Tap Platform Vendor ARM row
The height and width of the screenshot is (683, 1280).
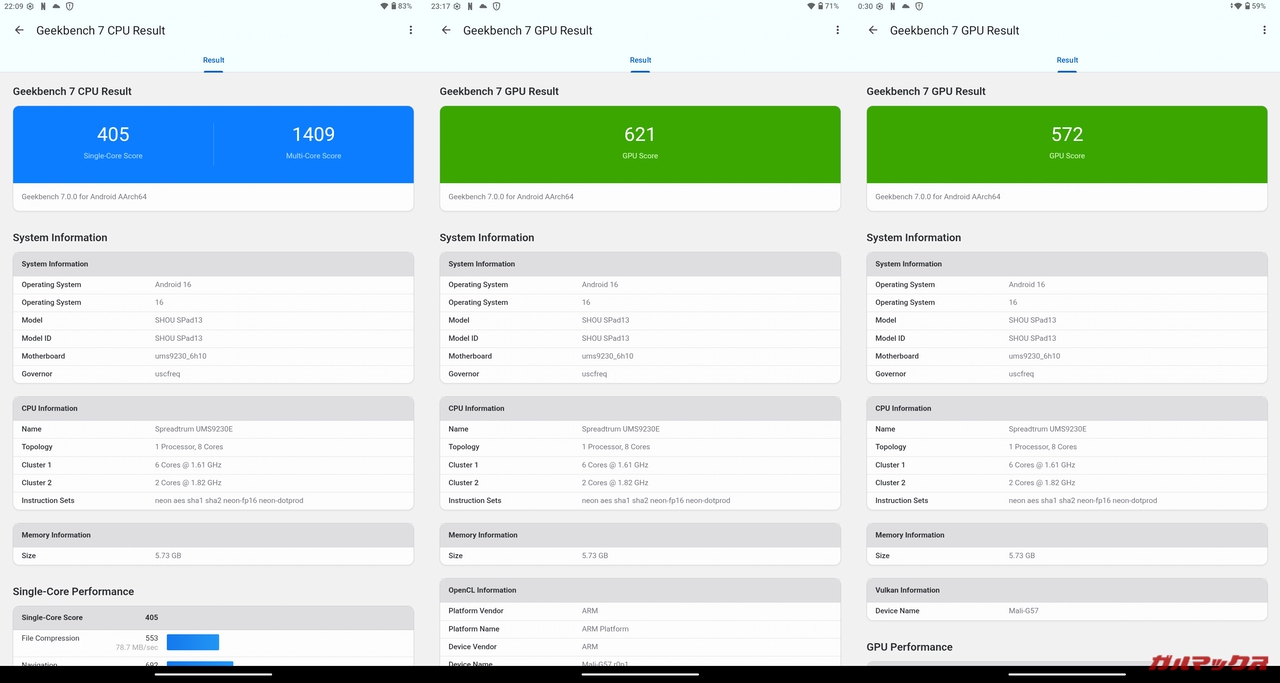(640, 611)
